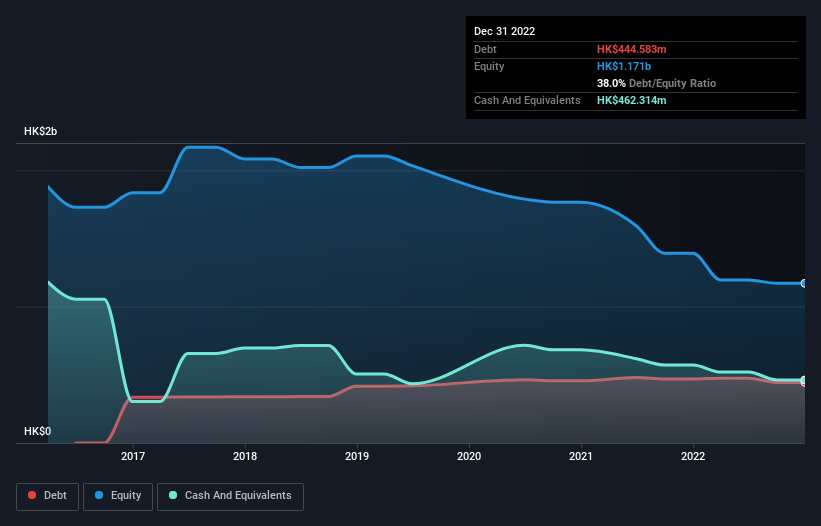Viewport: 821px width, 526px height.
Task: Select the Cash endpoint marker on chart
Action: (x=804, y=379)
